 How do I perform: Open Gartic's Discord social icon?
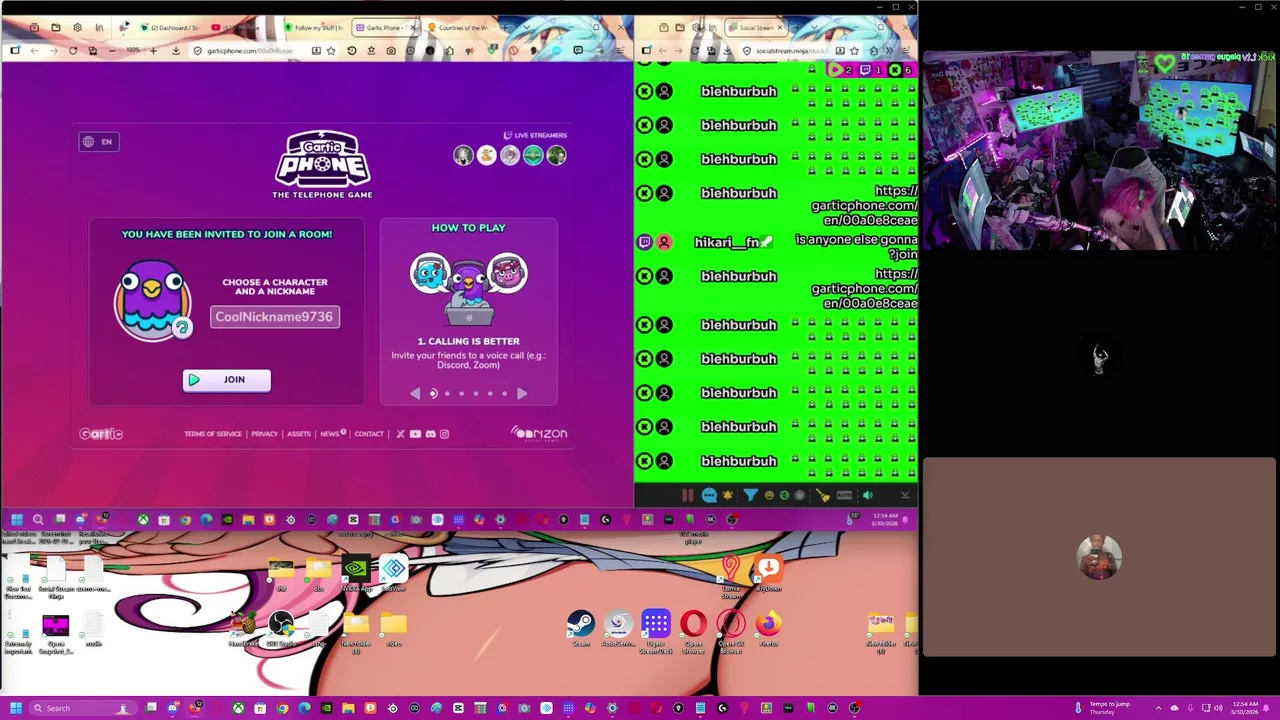coord(430,434)
